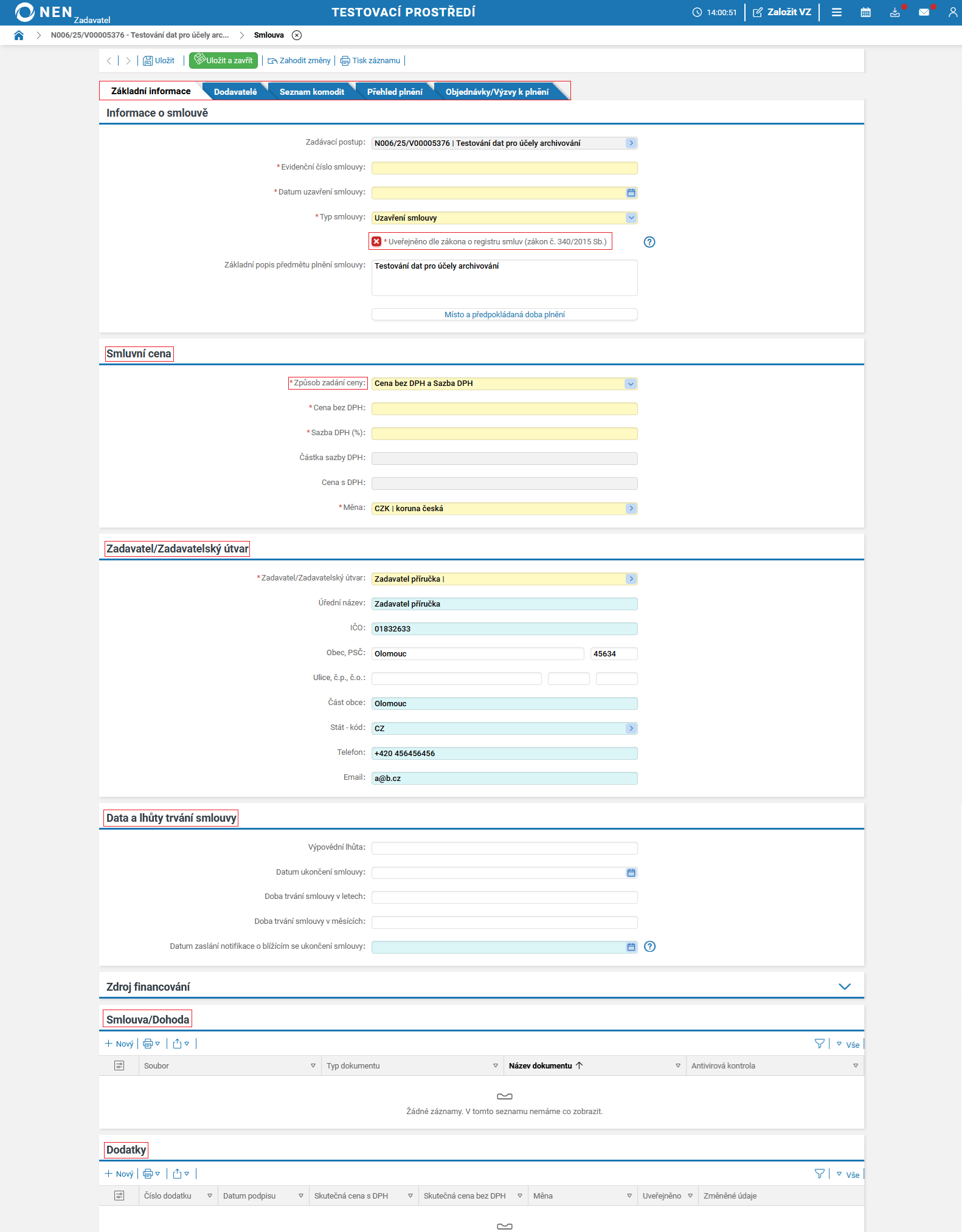
Task: Click the Výpovědní lhůta input field
Action: click(x=505, y=848)
